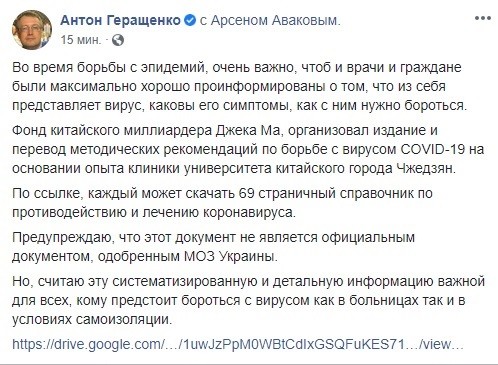Click the paragraph starting with Во время борьбы
This screenshot has height=365, width=498.
click(x=240, y=86)
